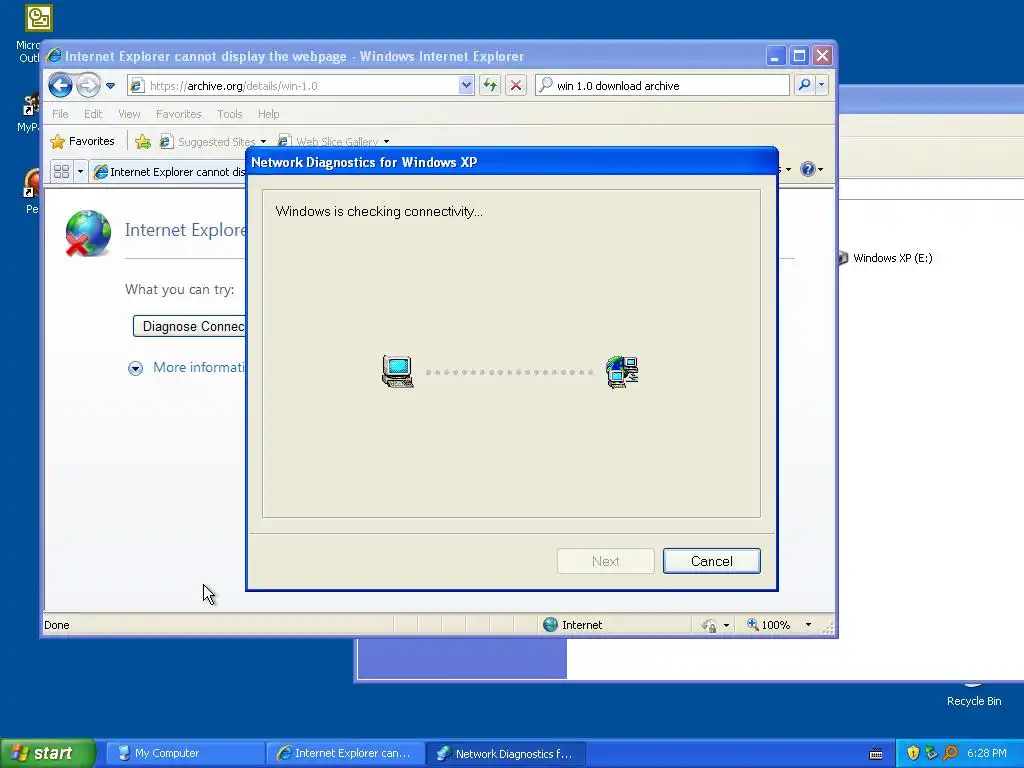
Task: Open the recent pages dropdown arrow
Action: (x=110, y=86)
